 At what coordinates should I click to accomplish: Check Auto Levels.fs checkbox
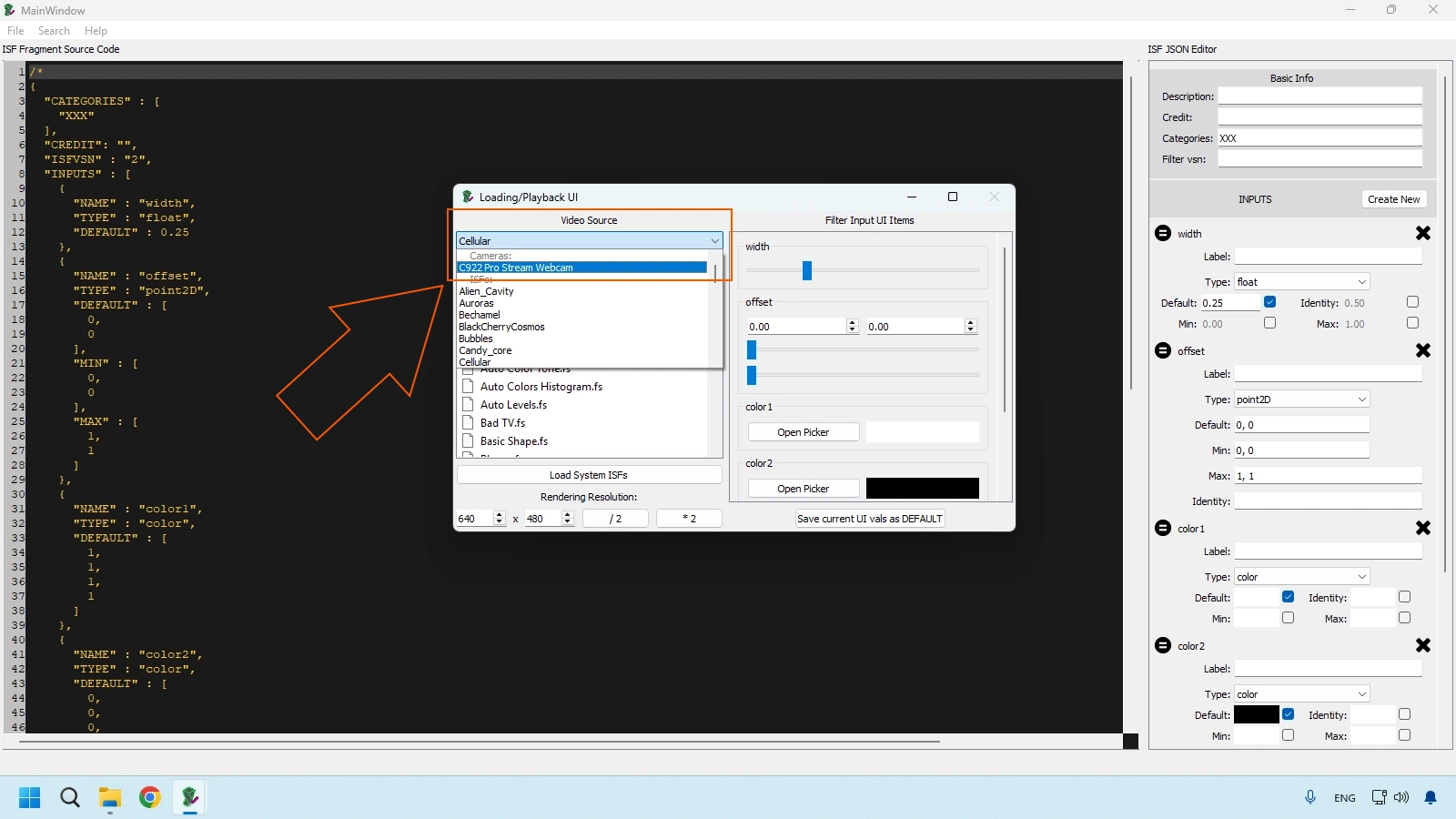pos(468,404)
